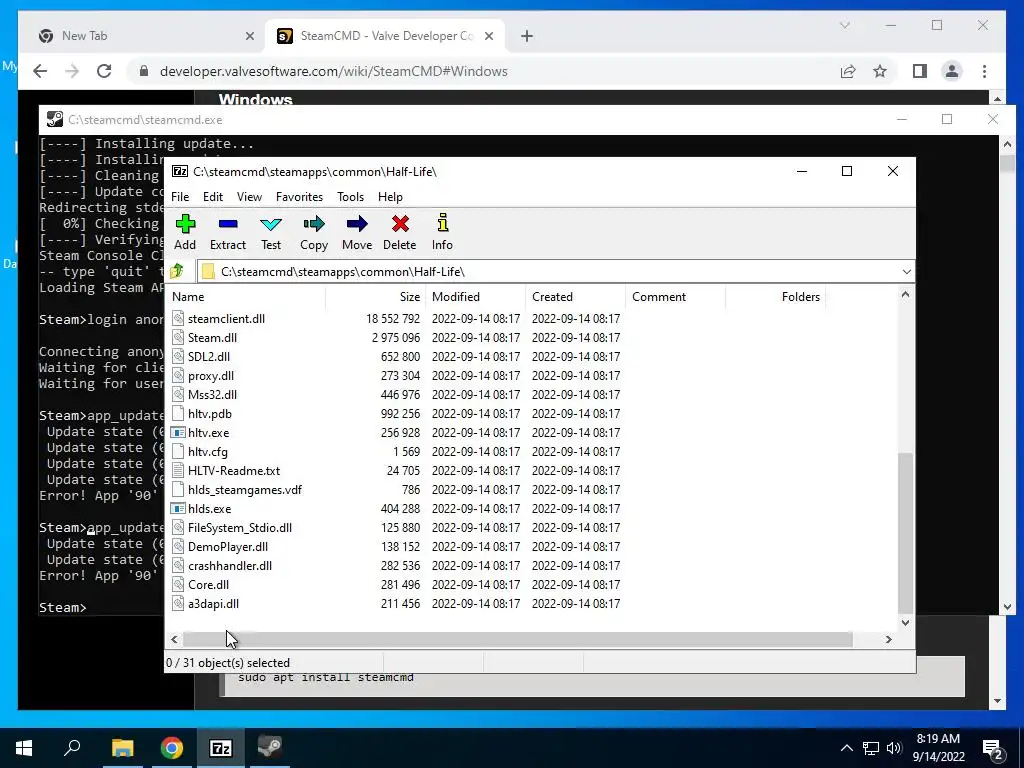
Task: Open the Chrome tab search chevron
Action: [844, 25]
